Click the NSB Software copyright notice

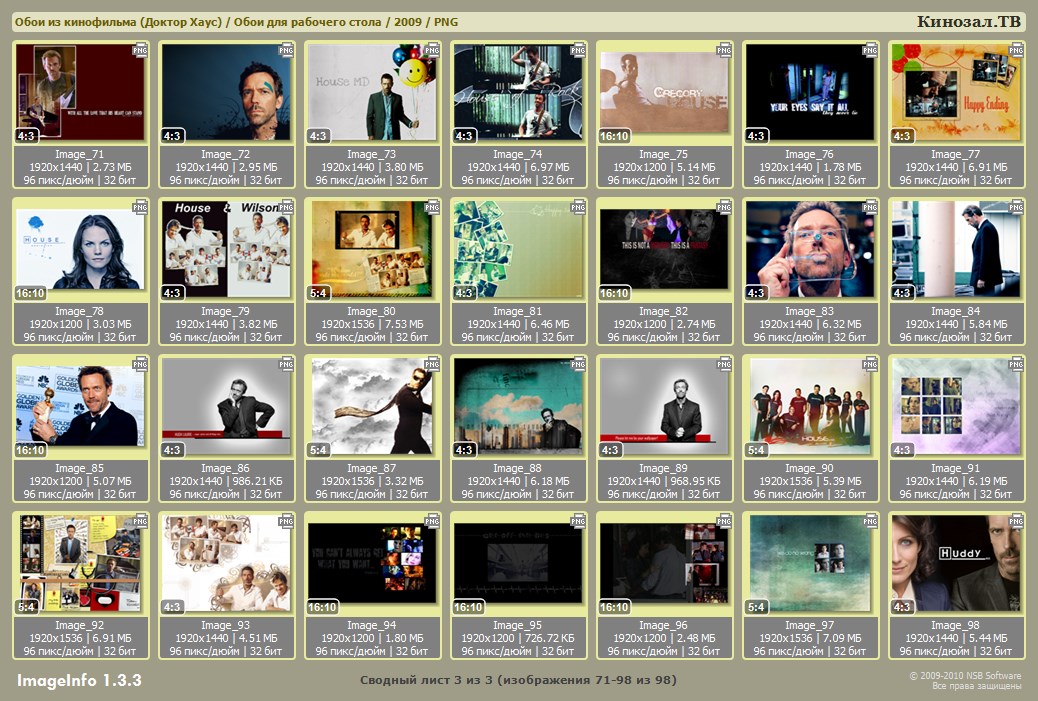click(964, 681)
